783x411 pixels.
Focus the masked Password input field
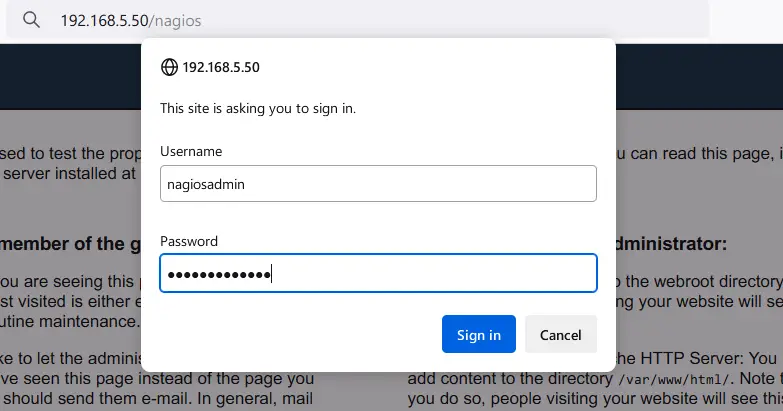pyautogui.click(x=378, y=273)
